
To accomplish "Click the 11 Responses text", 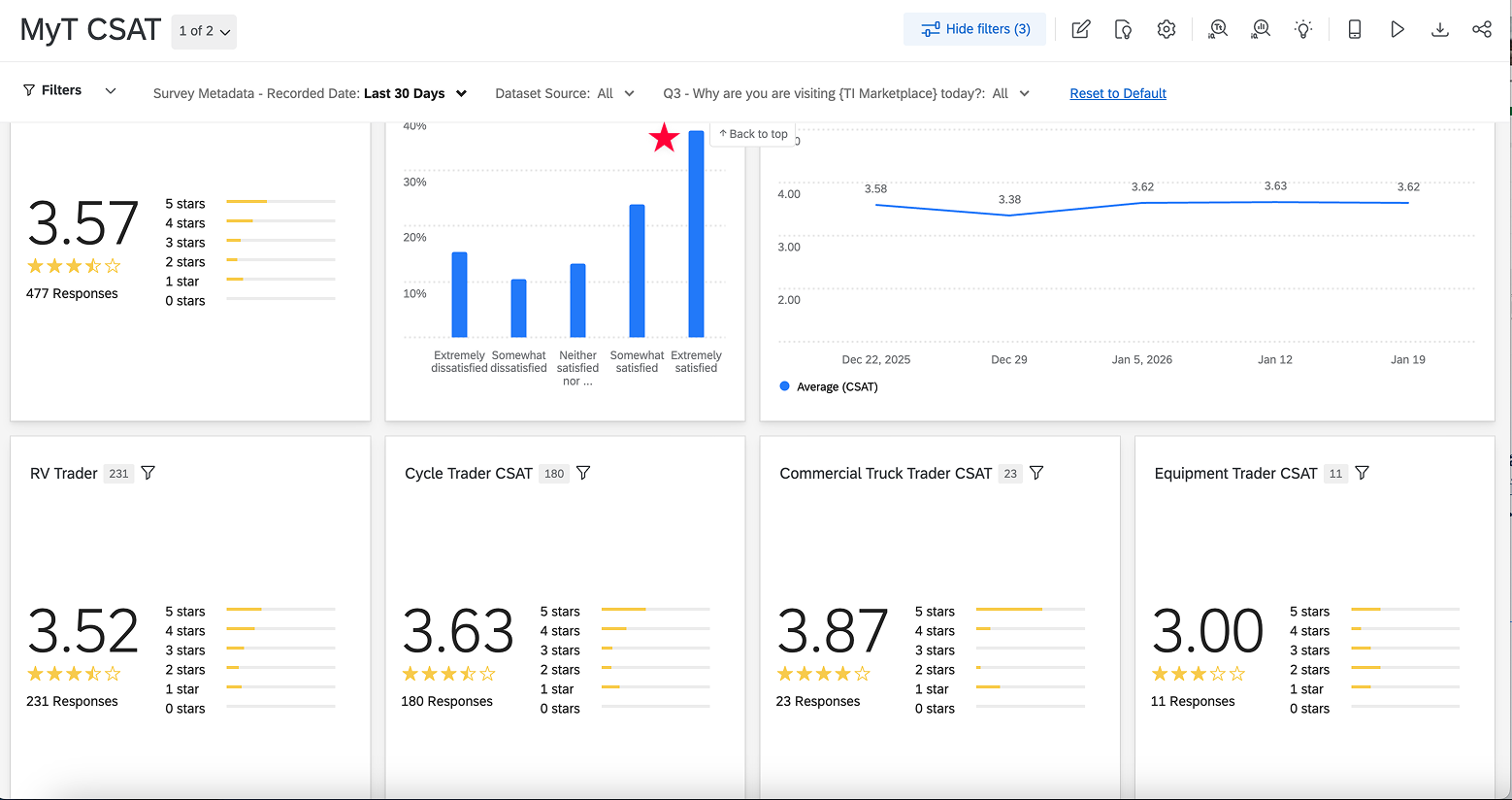I will (1193, 702).
